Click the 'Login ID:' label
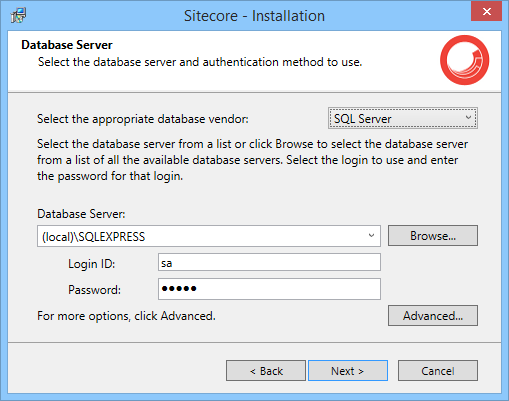The image size is (509, 401). (x=91, y=264)
